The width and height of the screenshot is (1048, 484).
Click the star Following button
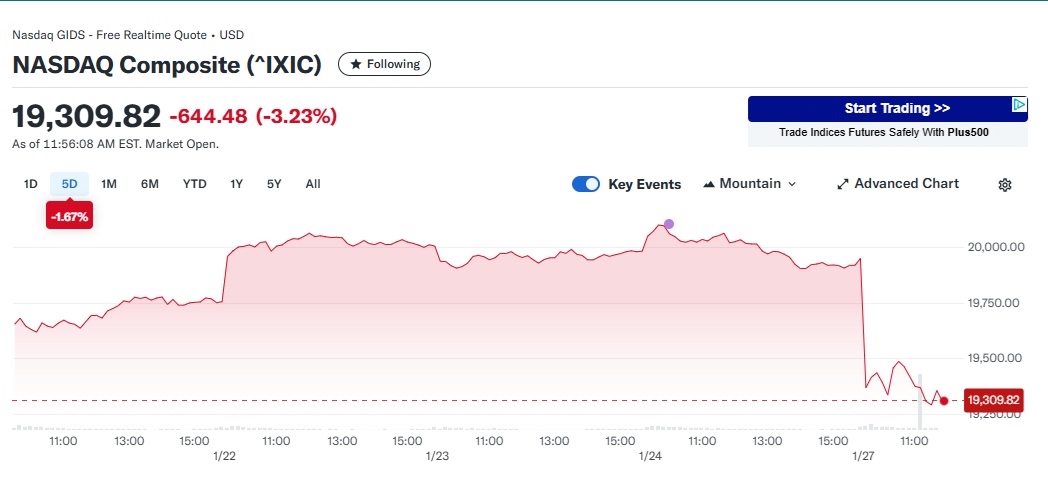pos(385,64)
